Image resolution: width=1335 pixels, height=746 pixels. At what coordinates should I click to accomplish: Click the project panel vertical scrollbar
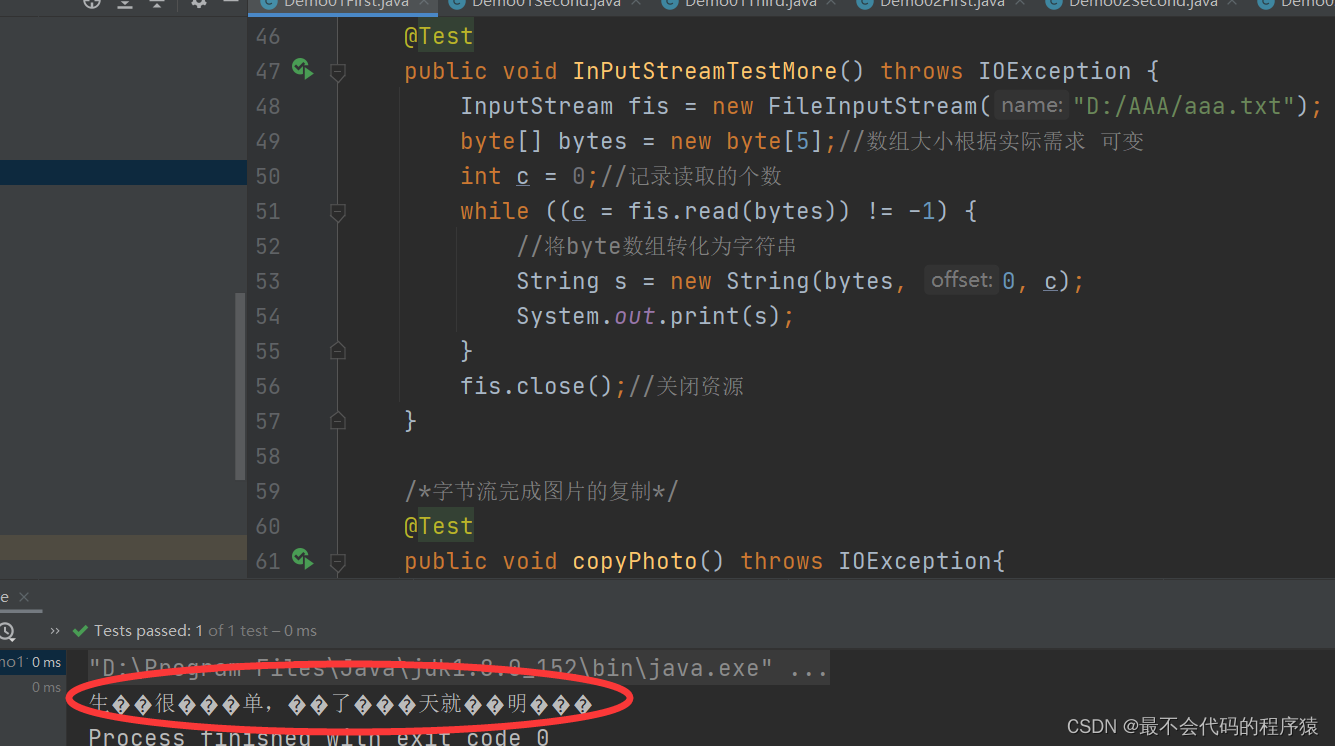(x=240, y=385)
